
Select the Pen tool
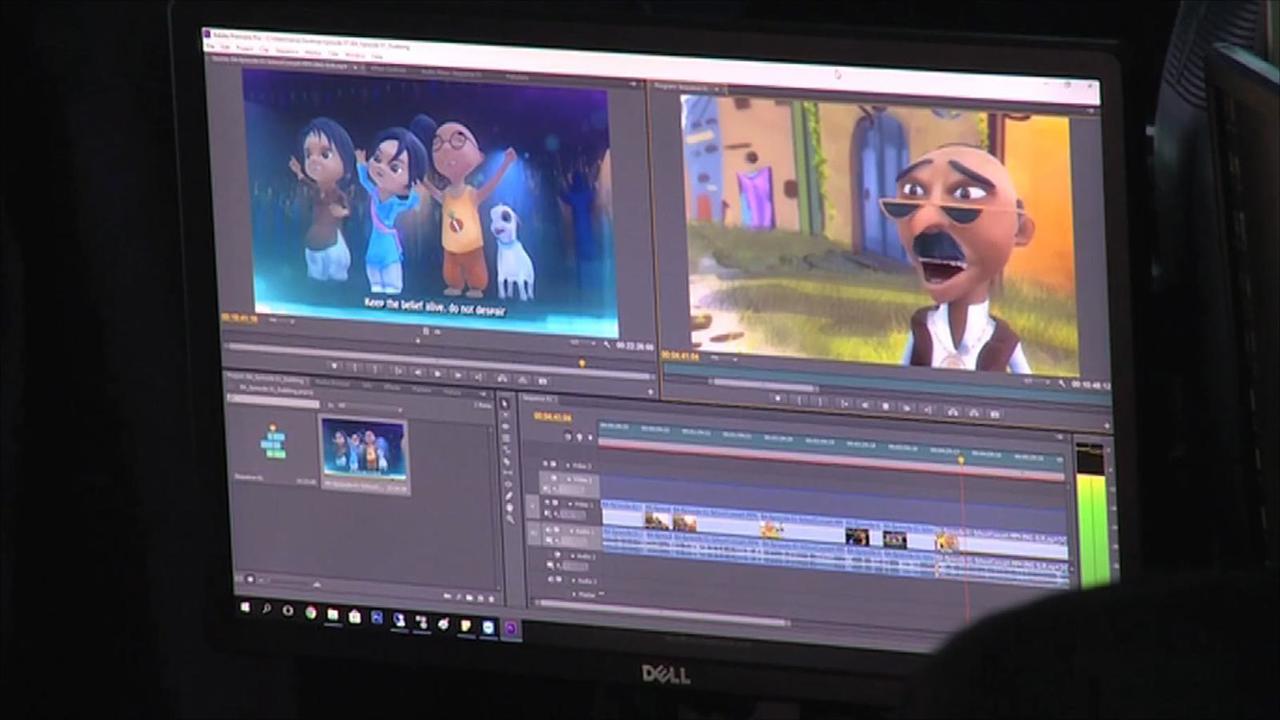(x=509, y=496)
